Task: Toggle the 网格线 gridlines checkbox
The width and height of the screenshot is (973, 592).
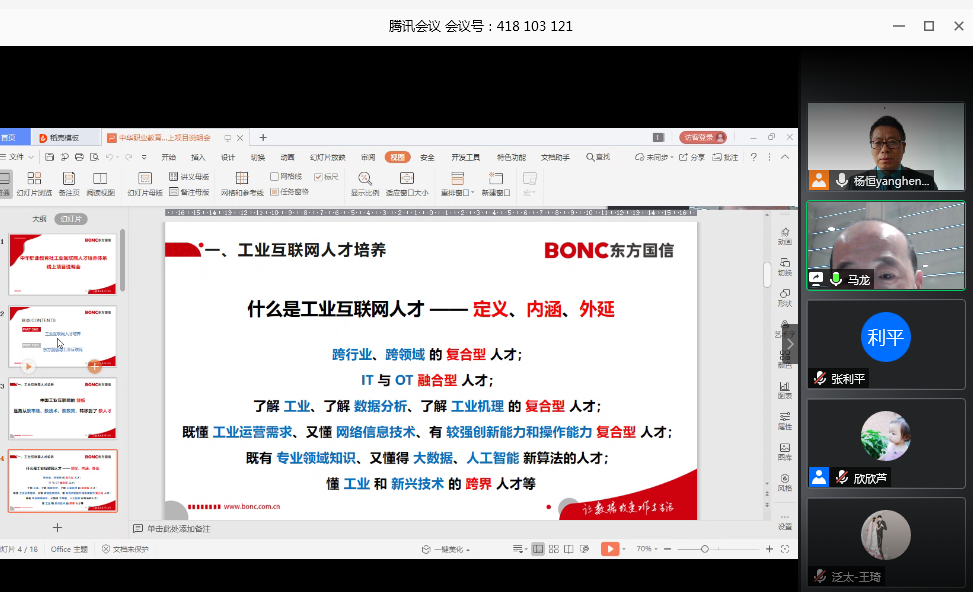Action: pyautogui.click(x=275, y=177)
